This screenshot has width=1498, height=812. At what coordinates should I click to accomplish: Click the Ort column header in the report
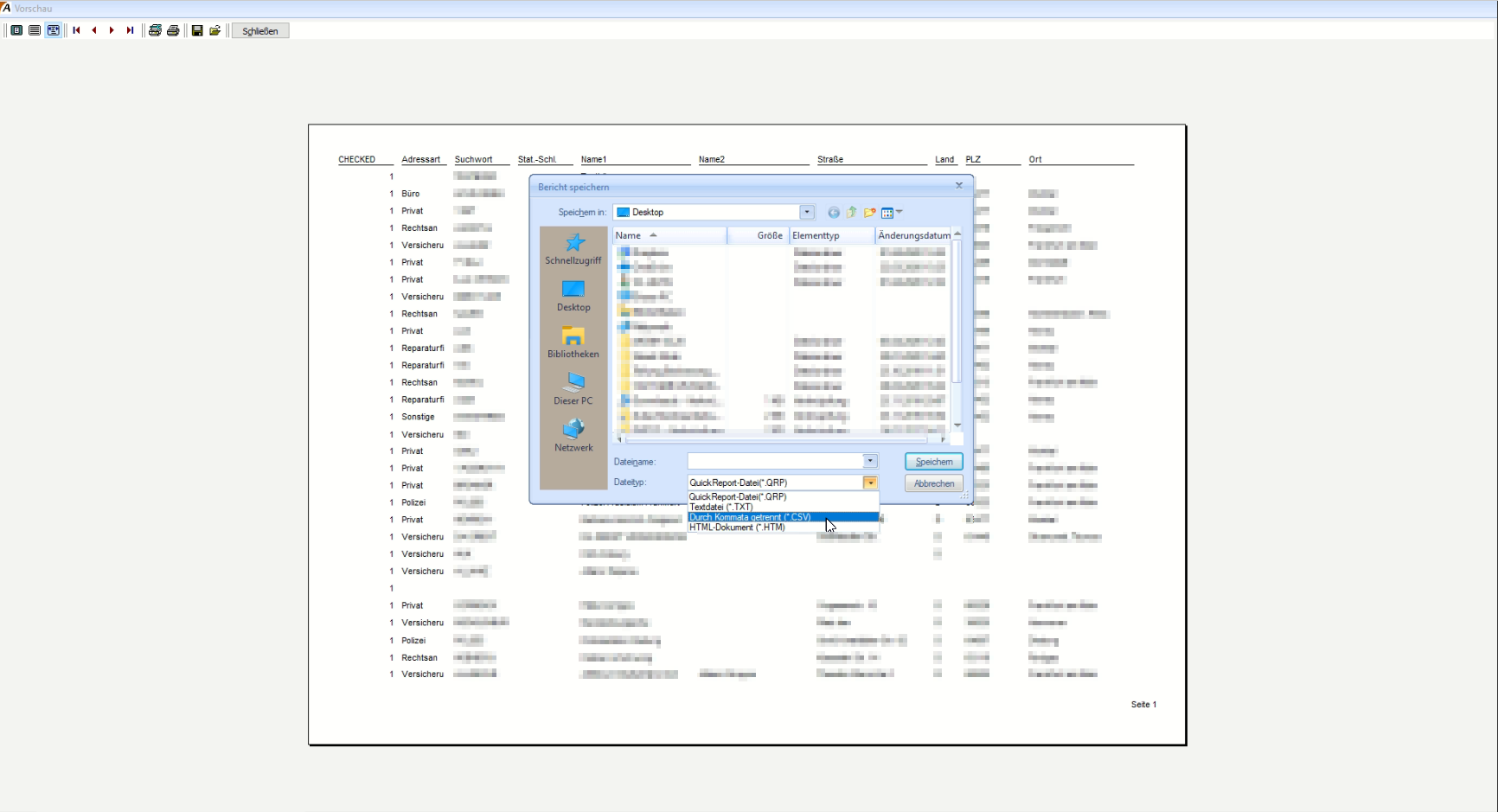coord(1035,159)
